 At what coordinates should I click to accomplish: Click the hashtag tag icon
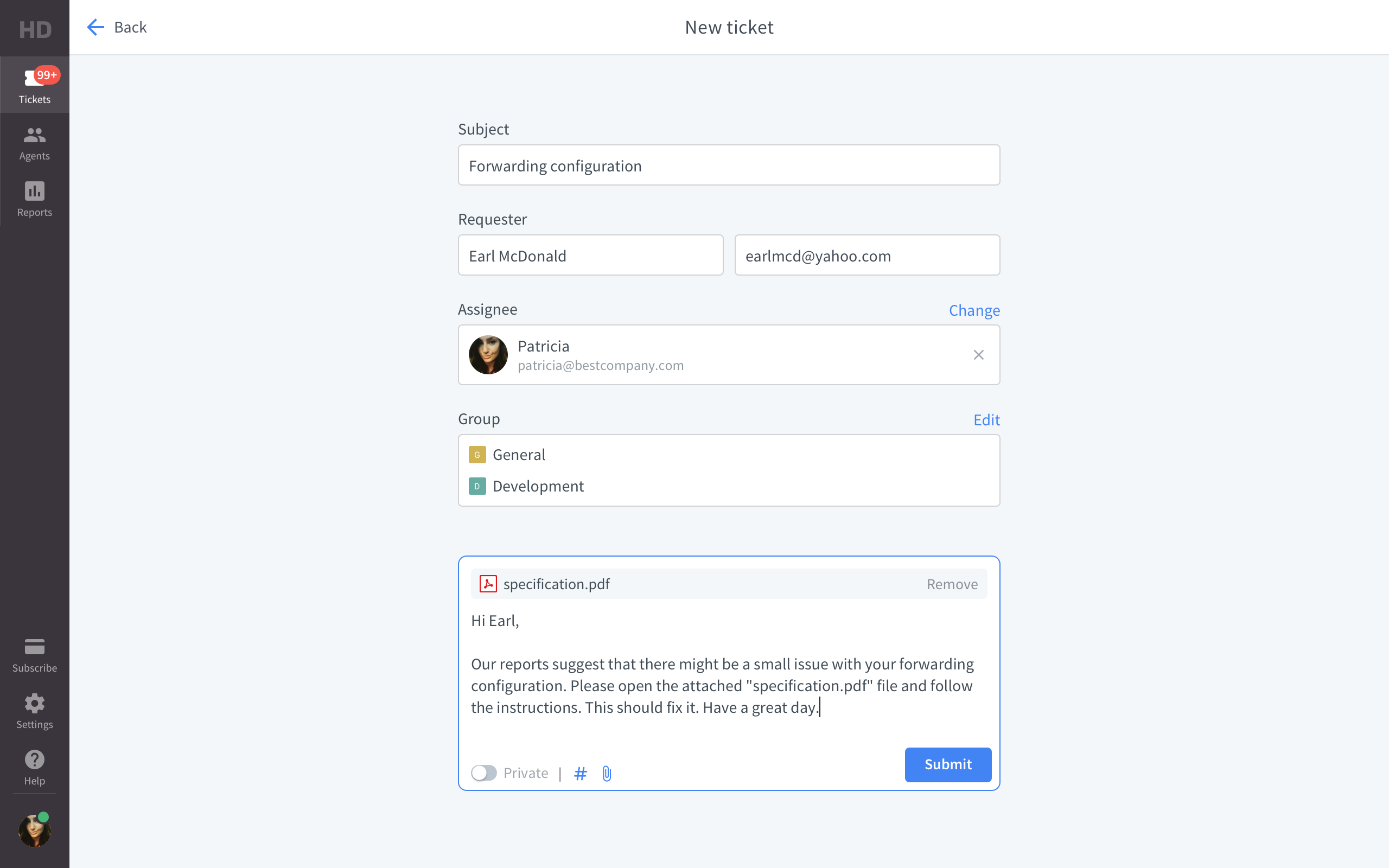(x=580, y=773)
